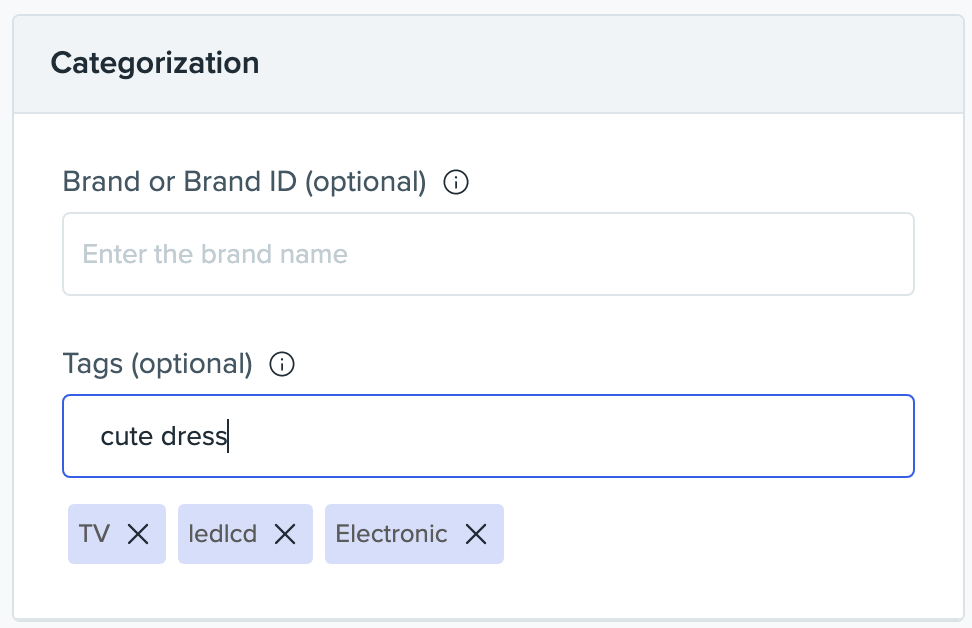Remove the TV tag
Screen dimensions: 972x628
(x=138, y=534)
